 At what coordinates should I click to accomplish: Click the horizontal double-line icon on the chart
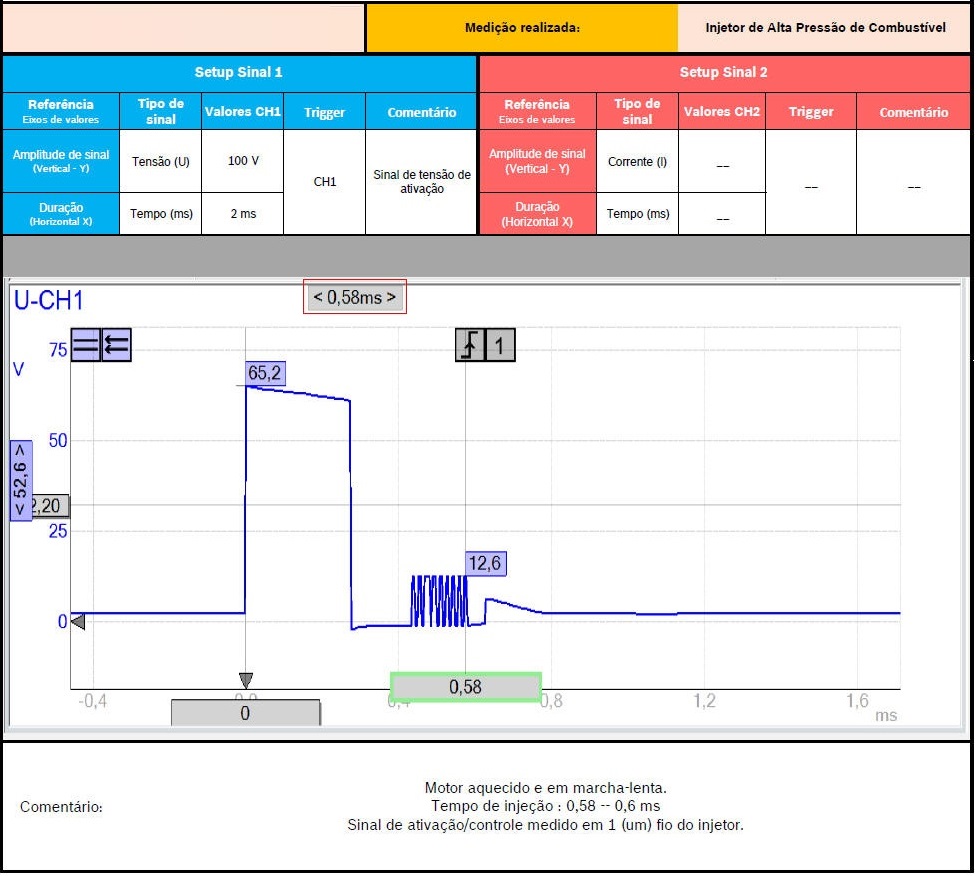tap(86, 345)
